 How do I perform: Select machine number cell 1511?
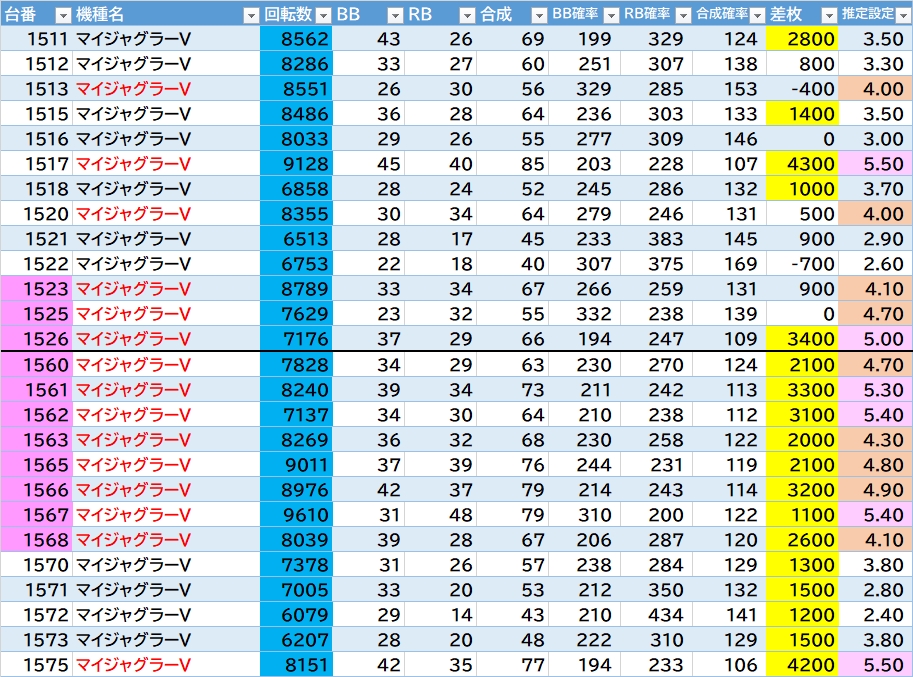pos(36,38)
